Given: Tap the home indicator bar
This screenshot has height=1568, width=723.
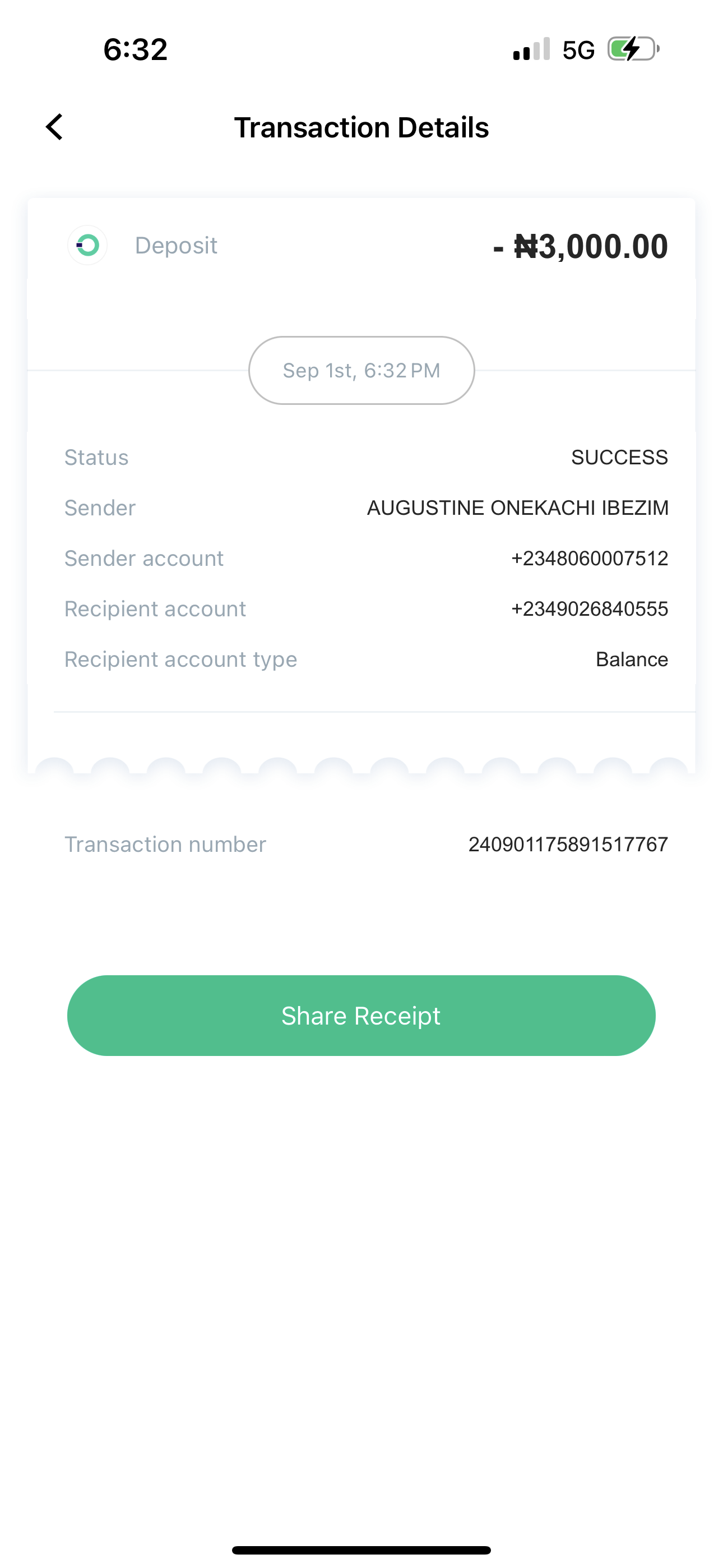Looking at the screenshot, I should click(361, 1549).
